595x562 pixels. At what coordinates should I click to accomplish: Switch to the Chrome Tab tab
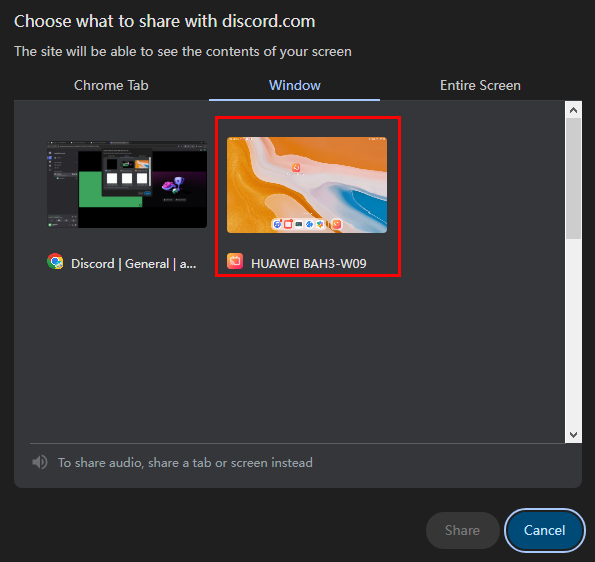click(111, 85)
